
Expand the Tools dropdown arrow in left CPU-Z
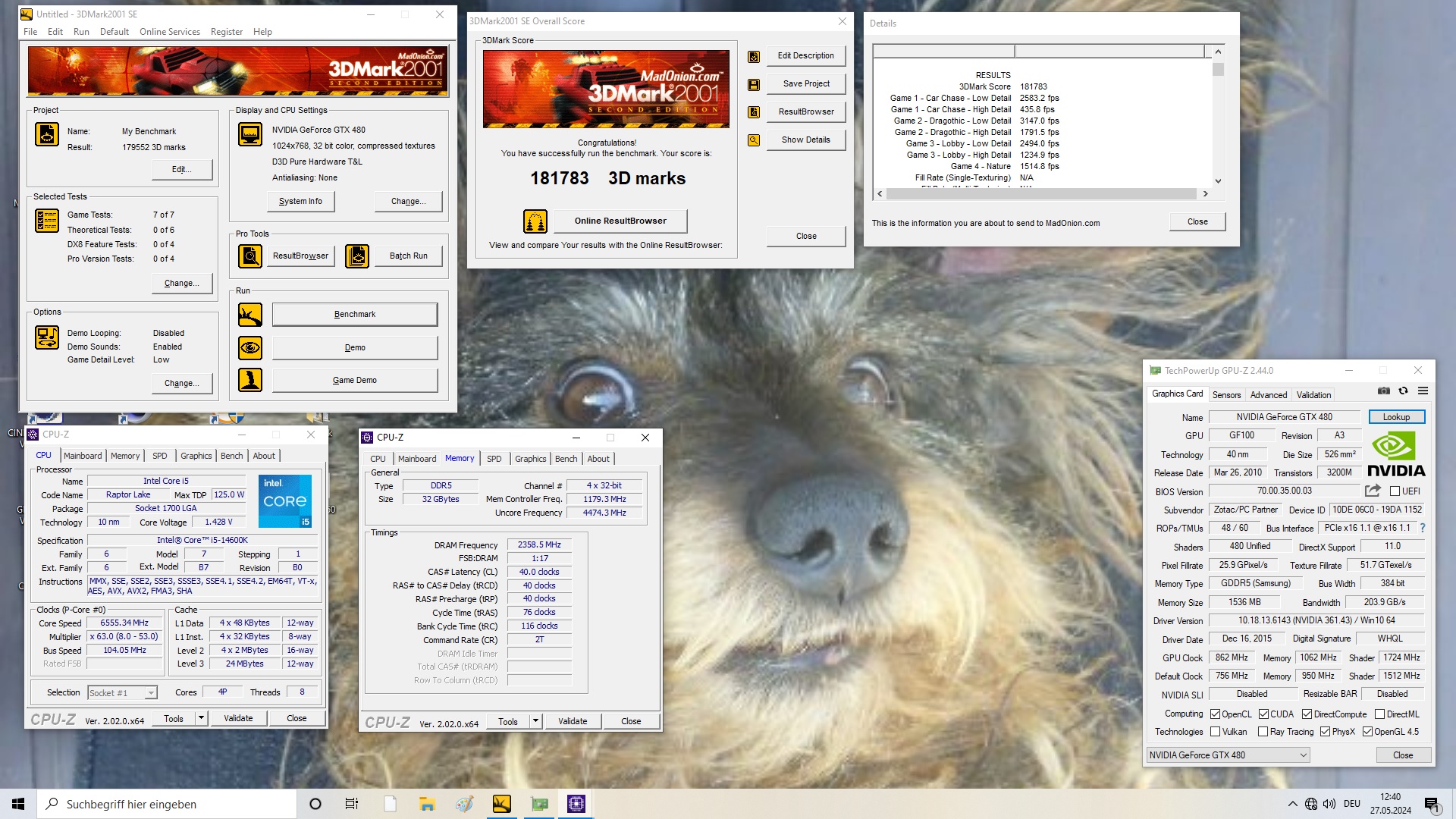coord(201,718)
